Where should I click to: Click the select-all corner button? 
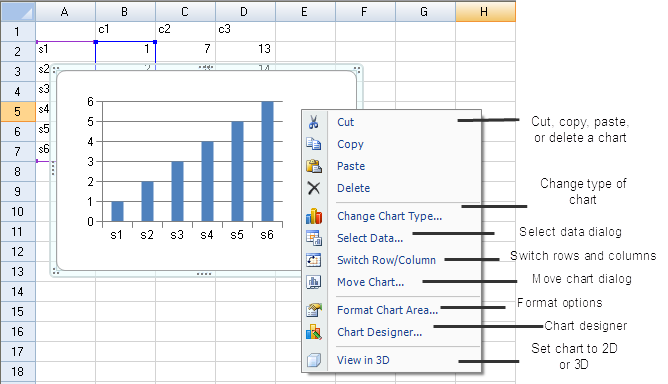(18, 12)
